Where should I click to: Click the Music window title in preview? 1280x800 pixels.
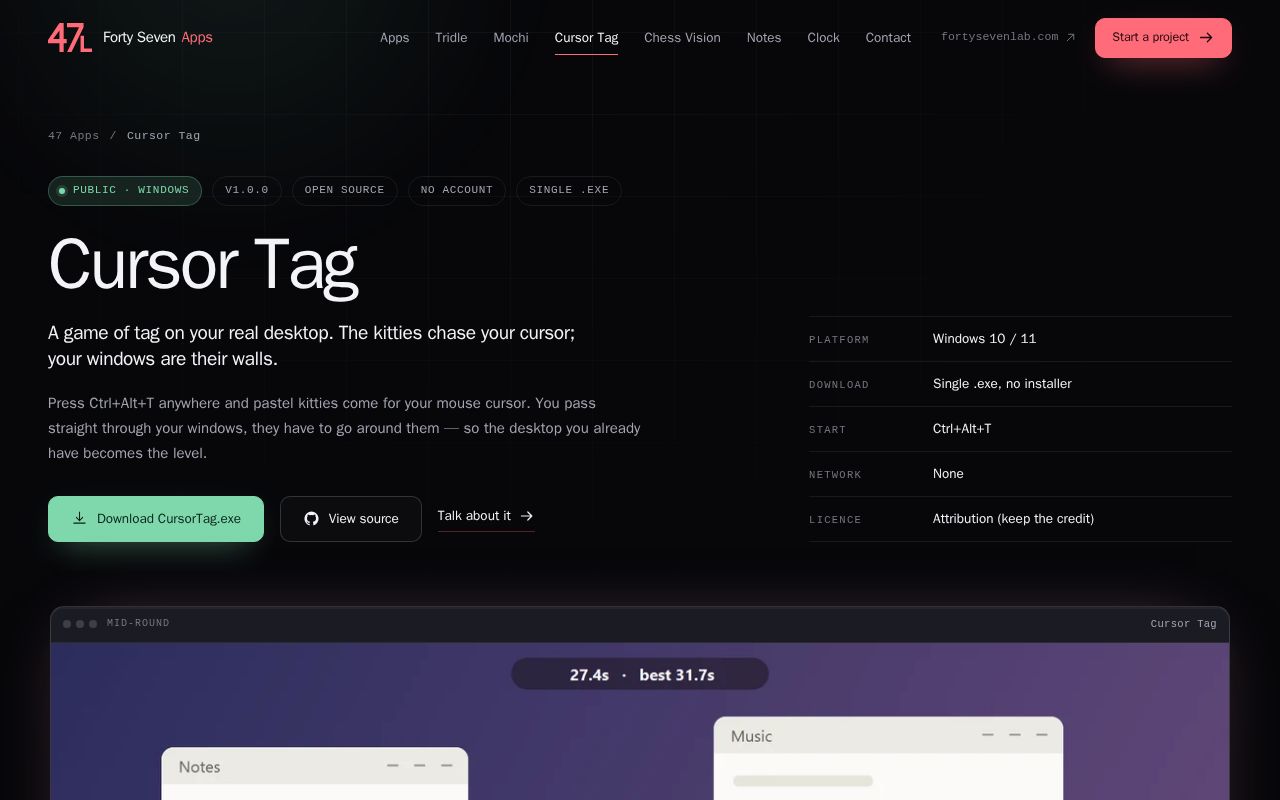pyautogui.click(x=751, y=736)
